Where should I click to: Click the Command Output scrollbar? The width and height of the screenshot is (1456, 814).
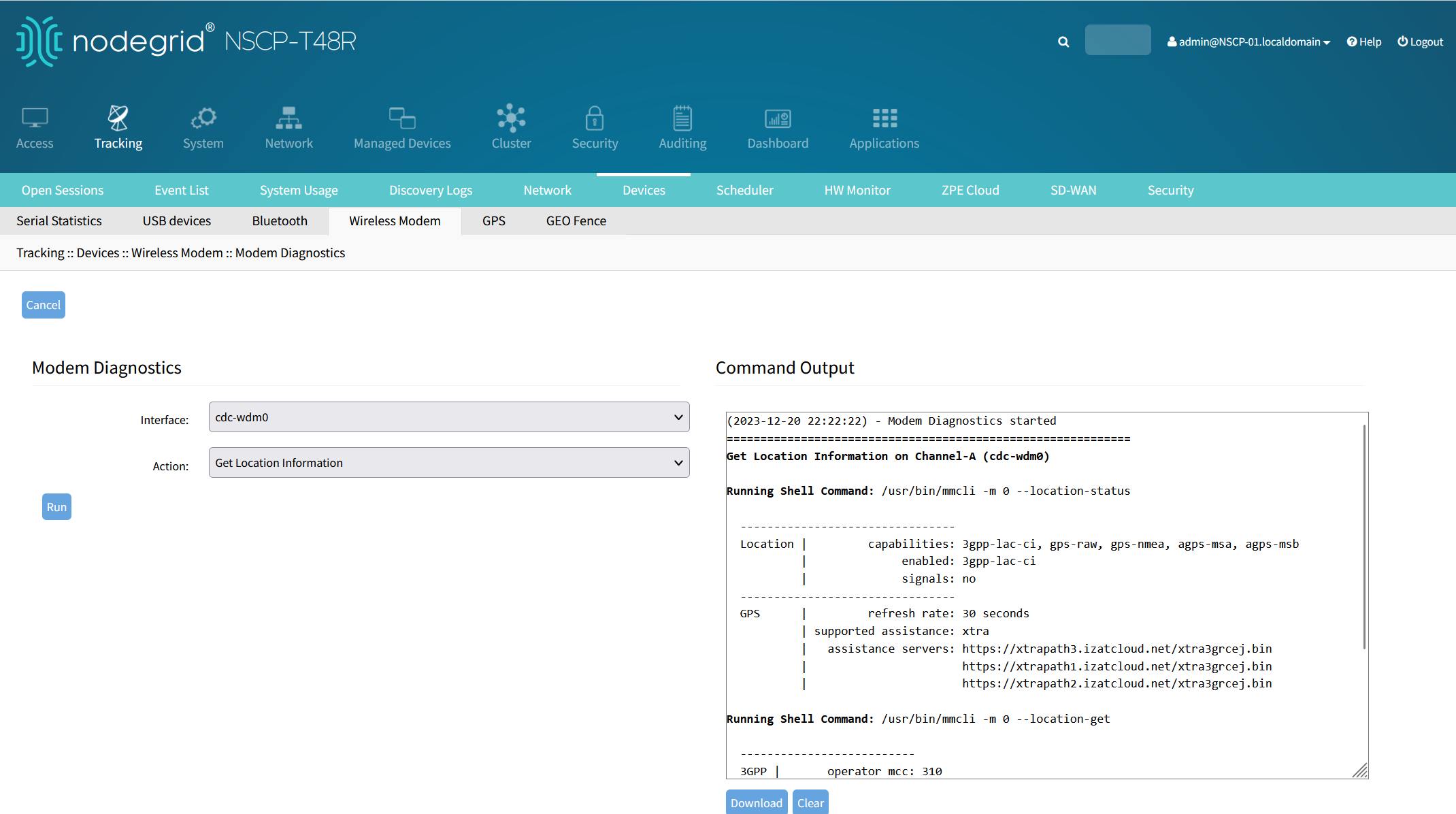point(1364,538)
